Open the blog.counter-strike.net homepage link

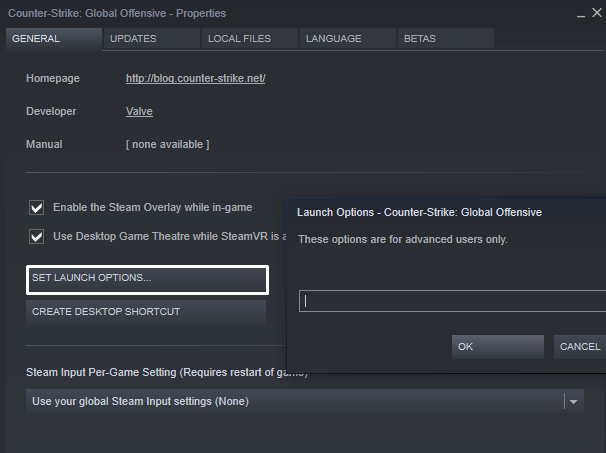click(196, 78)
